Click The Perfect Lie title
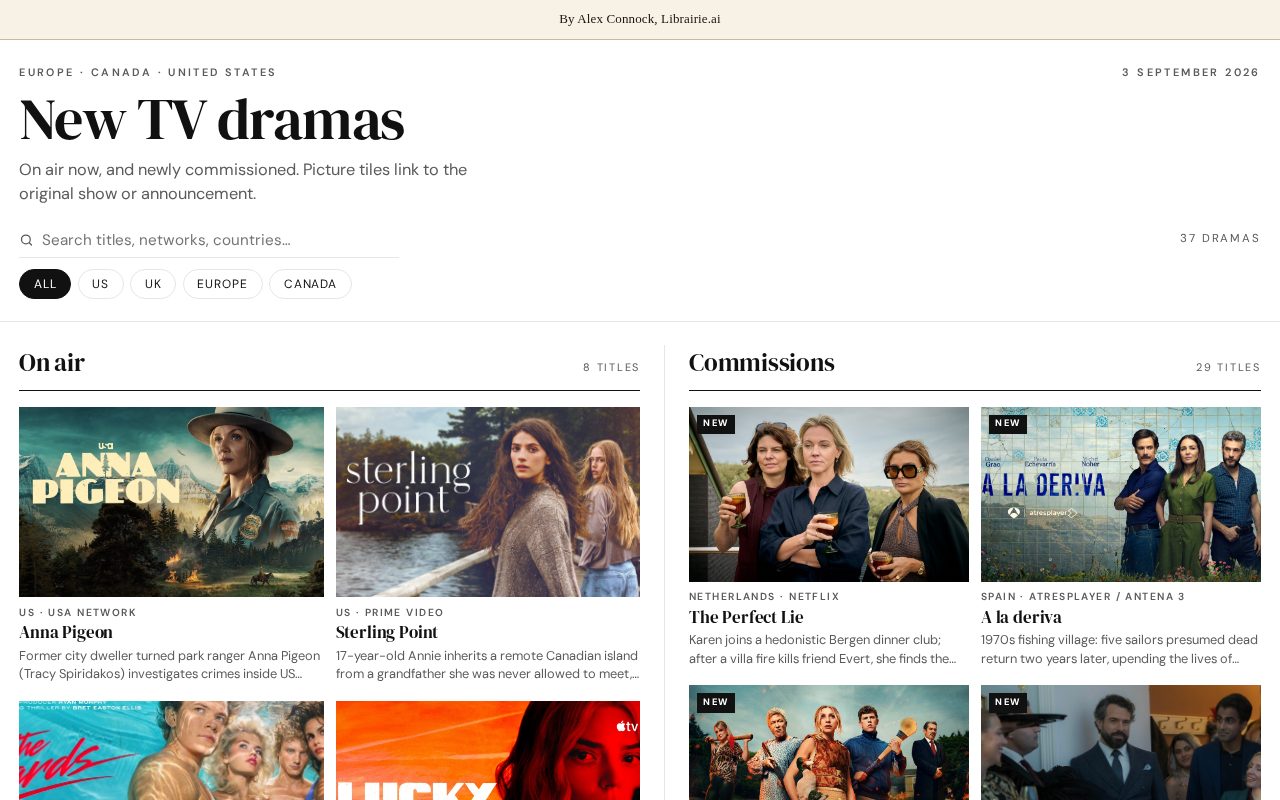Screen dimensions: 1280x800 coord(746,617)
